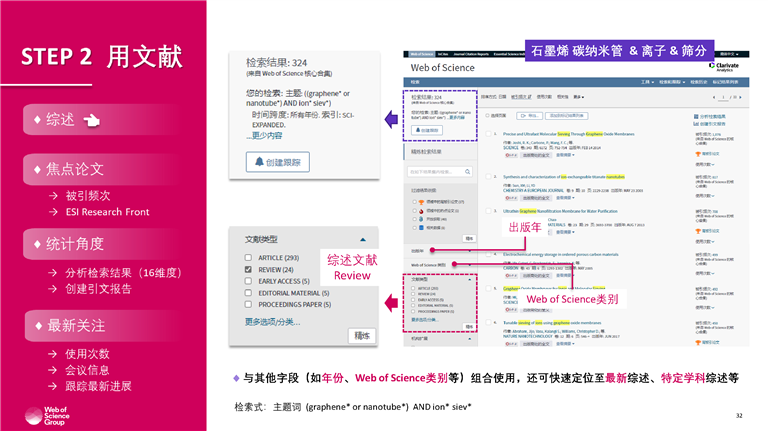Click the 创建引文报告 sidebar item
This screenshot has width=768, height=431.
point(98,289)
